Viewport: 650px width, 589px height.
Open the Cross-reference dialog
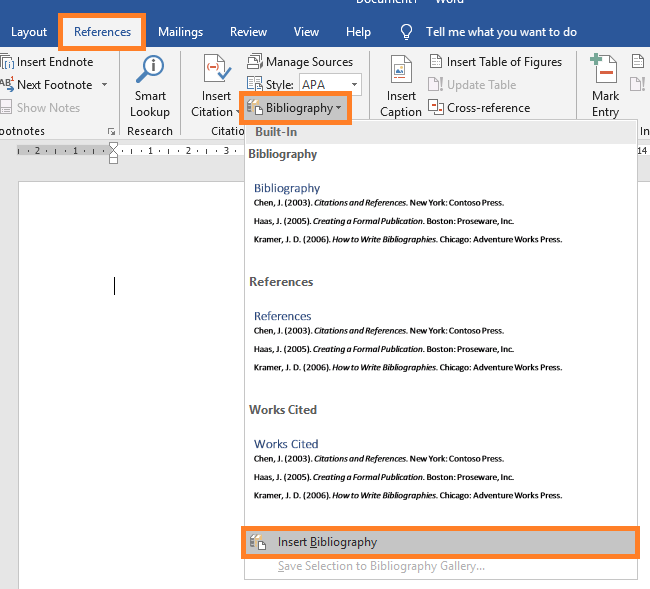click(479, 108)
